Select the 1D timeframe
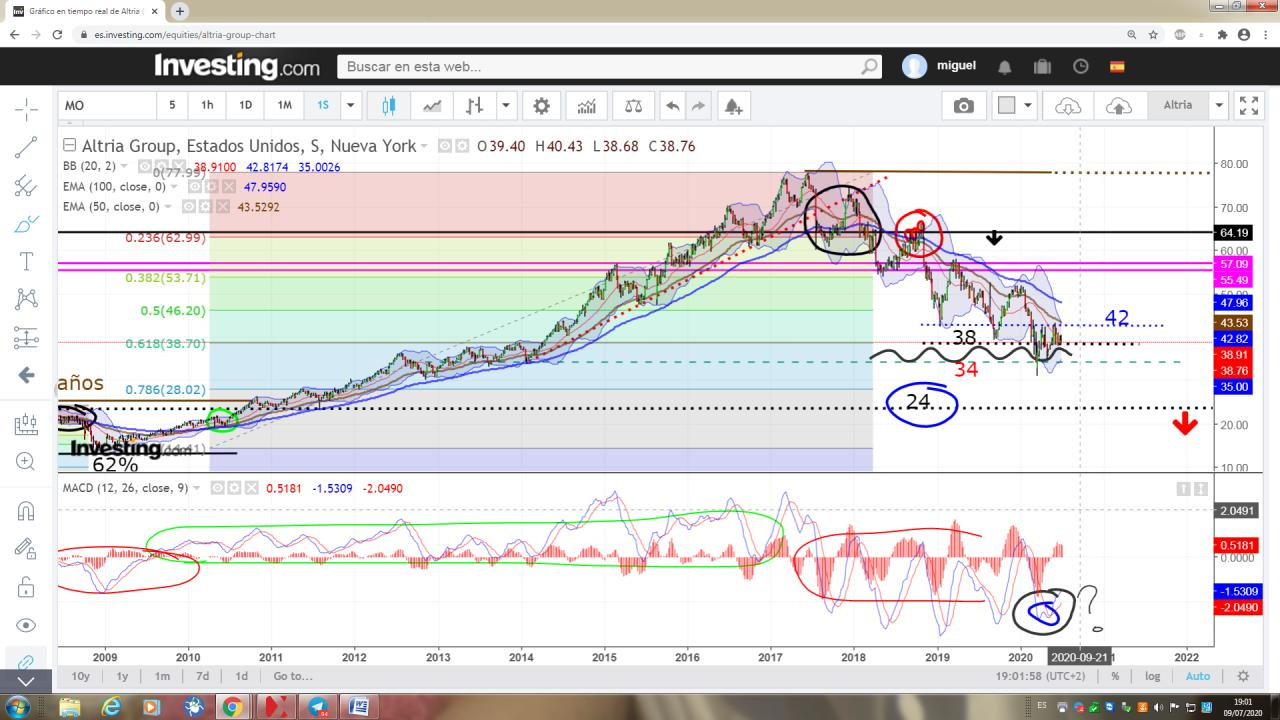Screen dimensions: 1280x720 [x=245, y=105]
